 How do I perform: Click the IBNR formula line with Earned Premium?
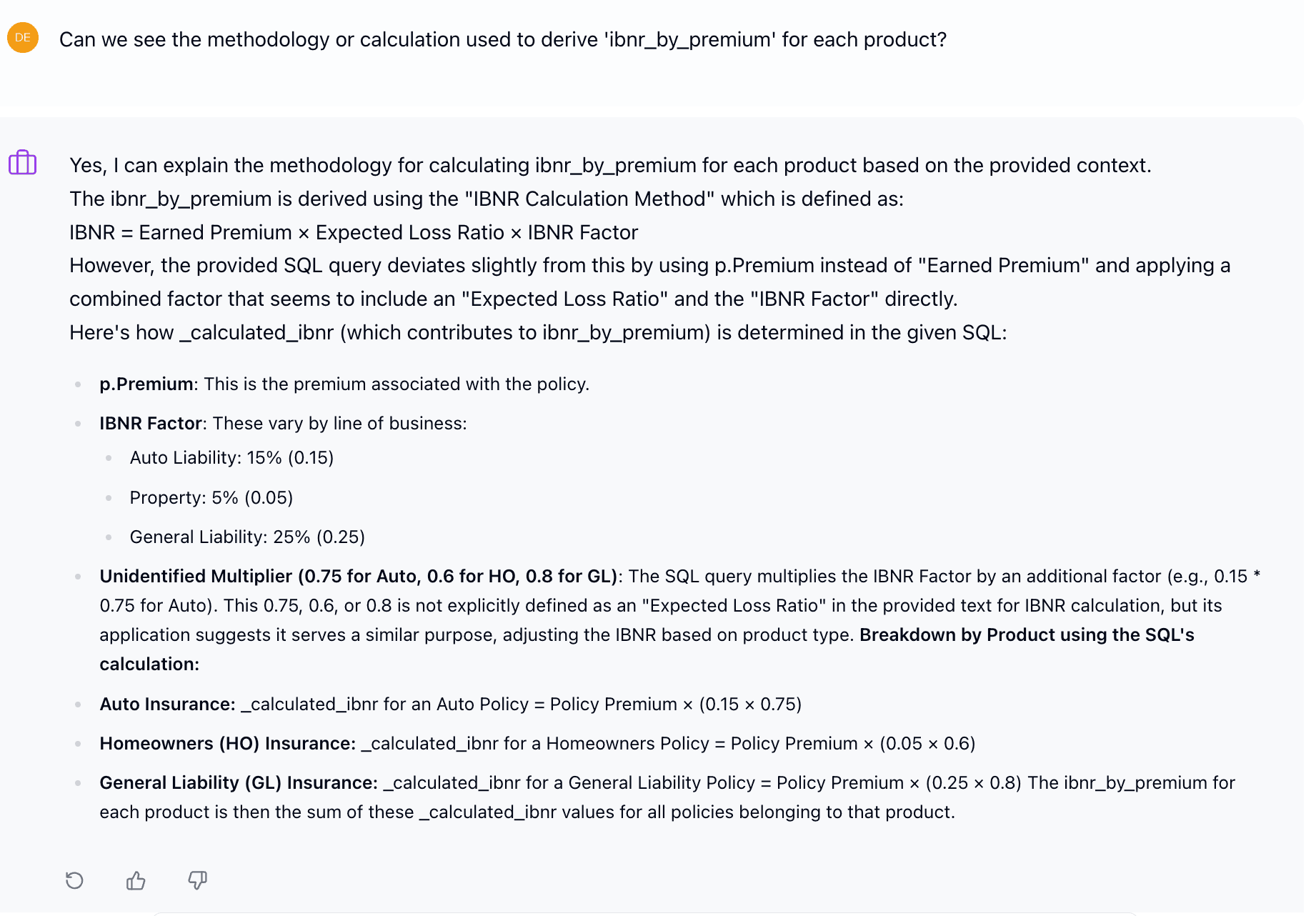pos(353,232)
